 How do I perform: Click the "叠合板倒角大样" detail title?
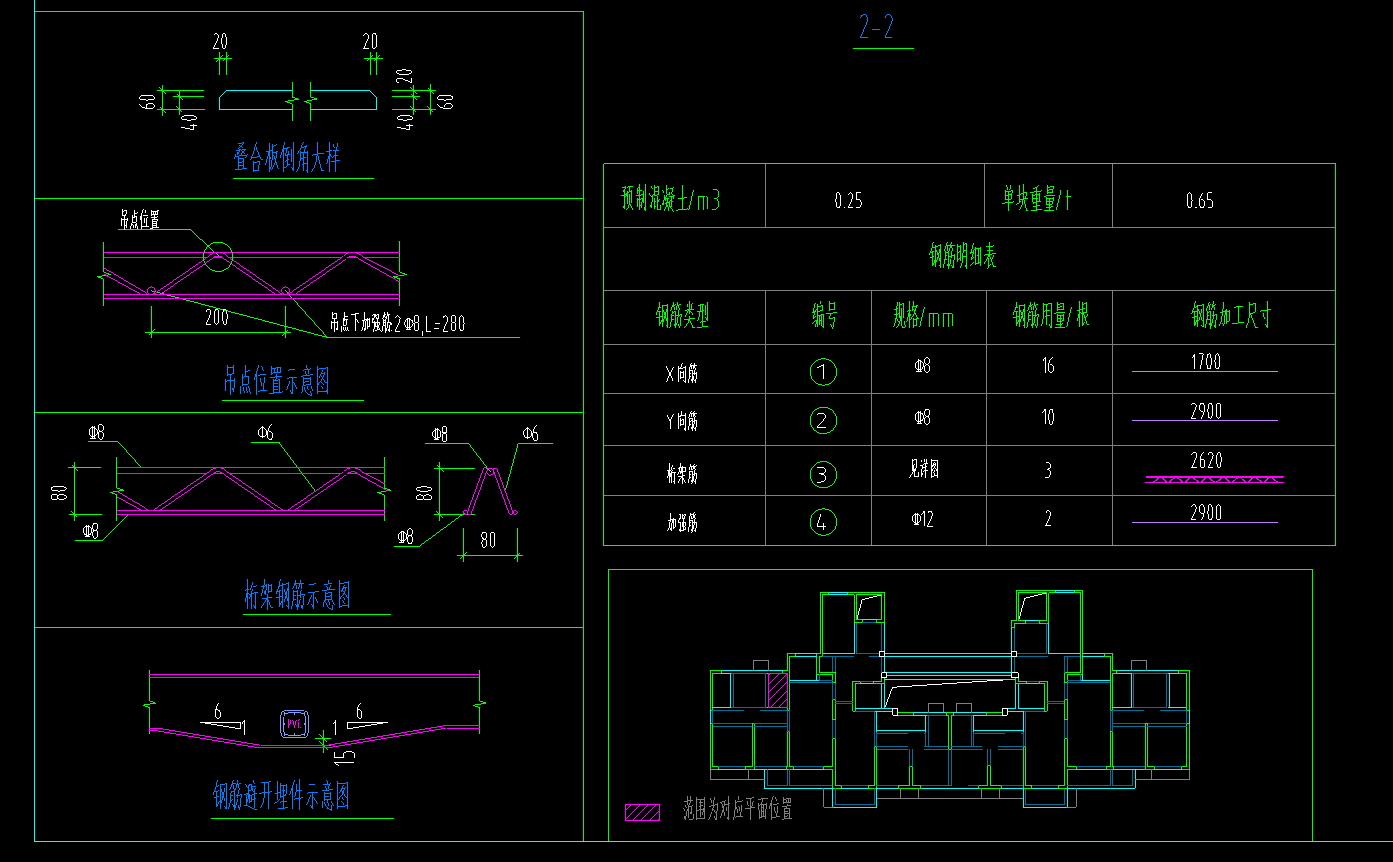click(287, 158)
